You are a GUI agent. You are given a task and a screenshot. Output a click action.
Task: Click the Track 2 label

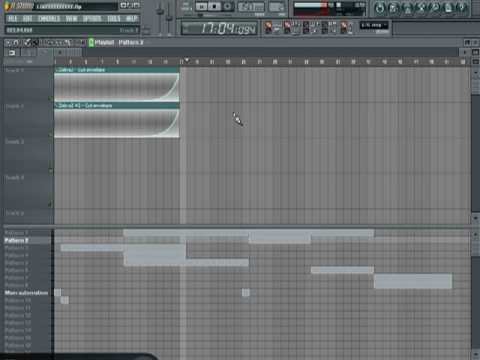pyautogui.click(x=14, y=106)
